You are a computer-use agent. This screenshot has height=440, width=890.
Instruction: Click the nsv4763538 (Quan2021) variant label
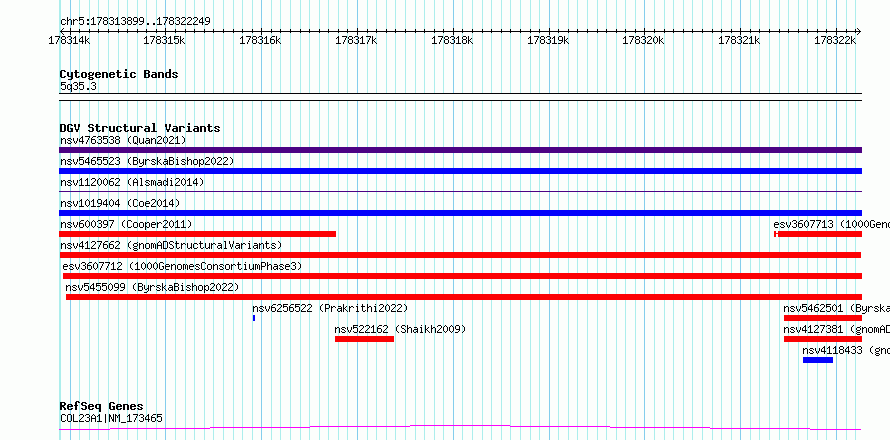(x=123, y=140)
